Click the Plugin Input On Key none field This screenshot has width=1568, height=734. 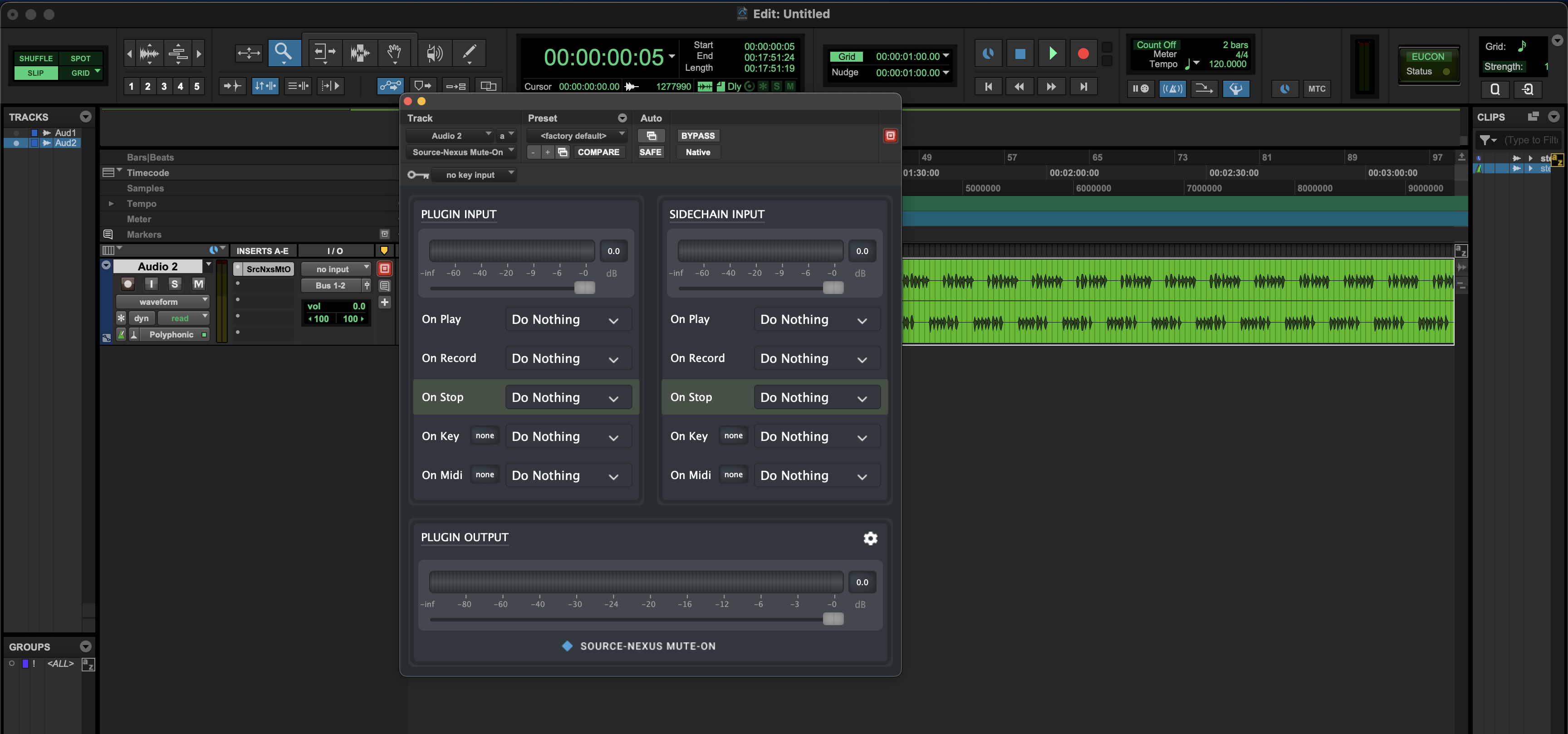pyautogui.click(x=485, y=436)
